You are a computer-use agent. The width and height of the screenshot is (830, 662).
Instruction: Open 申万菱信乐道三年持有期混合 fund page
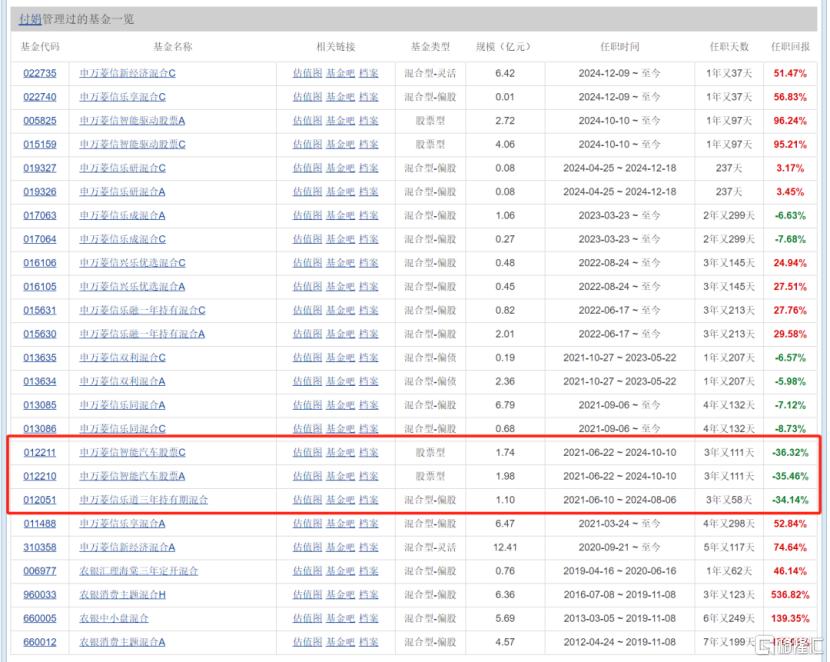pos(143,500)
